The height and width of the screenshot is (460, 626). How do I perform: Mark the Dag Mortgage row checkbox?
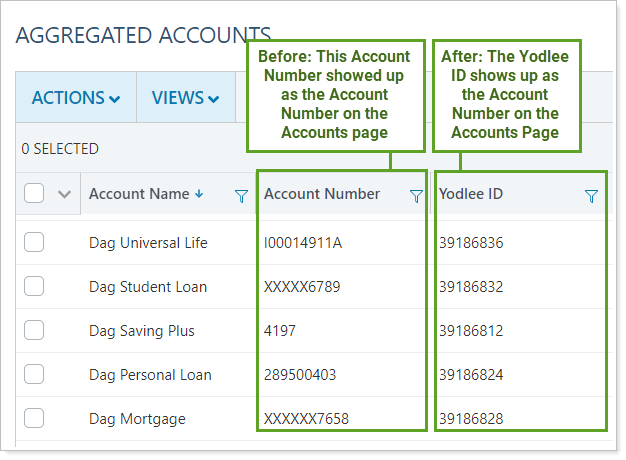pyautogui.click(x=34, y=419)
